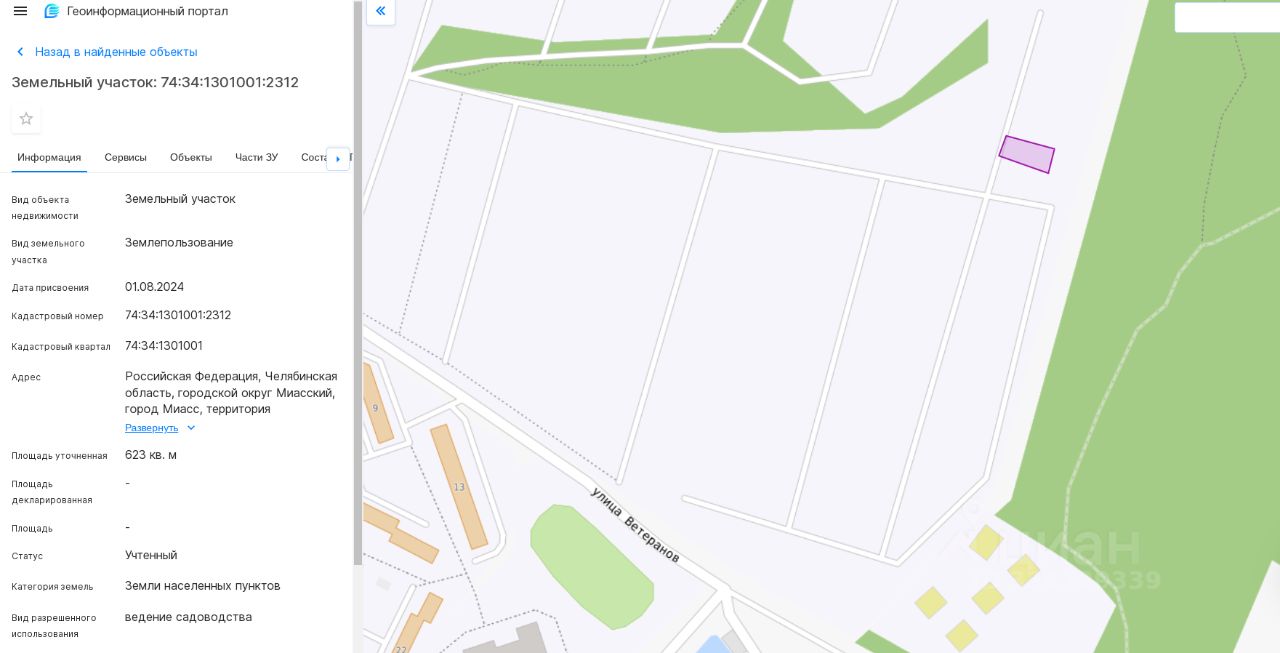Collapse side panel with double-chevron icon
1280x653 pixels.
point(381,11)
